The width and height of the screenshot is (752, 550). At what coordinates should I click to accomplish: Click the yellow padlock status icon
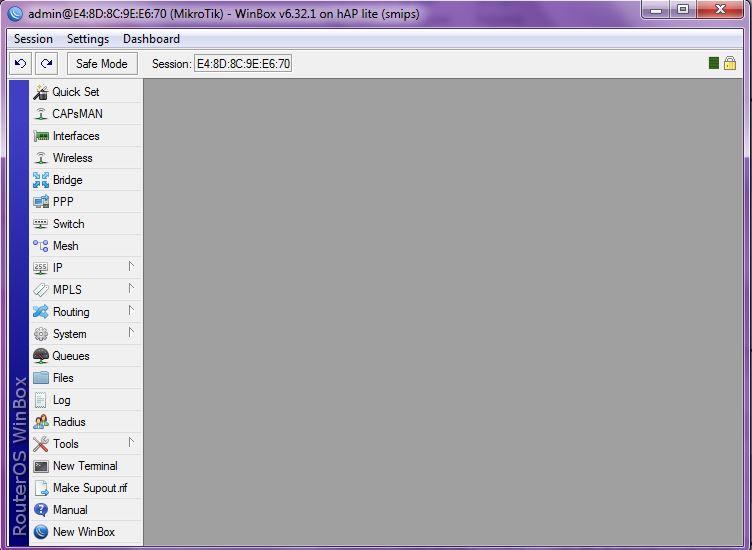[730, 63]
